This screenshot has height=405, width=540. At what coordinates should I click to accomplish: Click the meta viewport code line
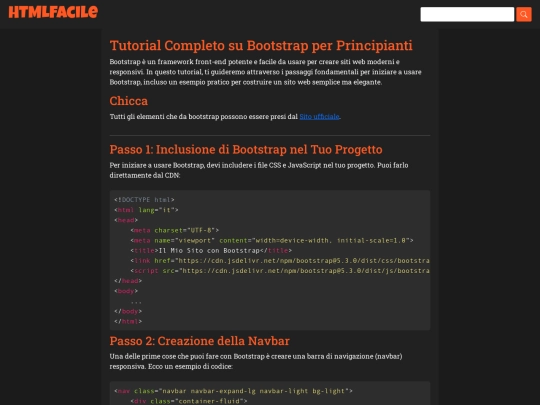tap(272, 240)
